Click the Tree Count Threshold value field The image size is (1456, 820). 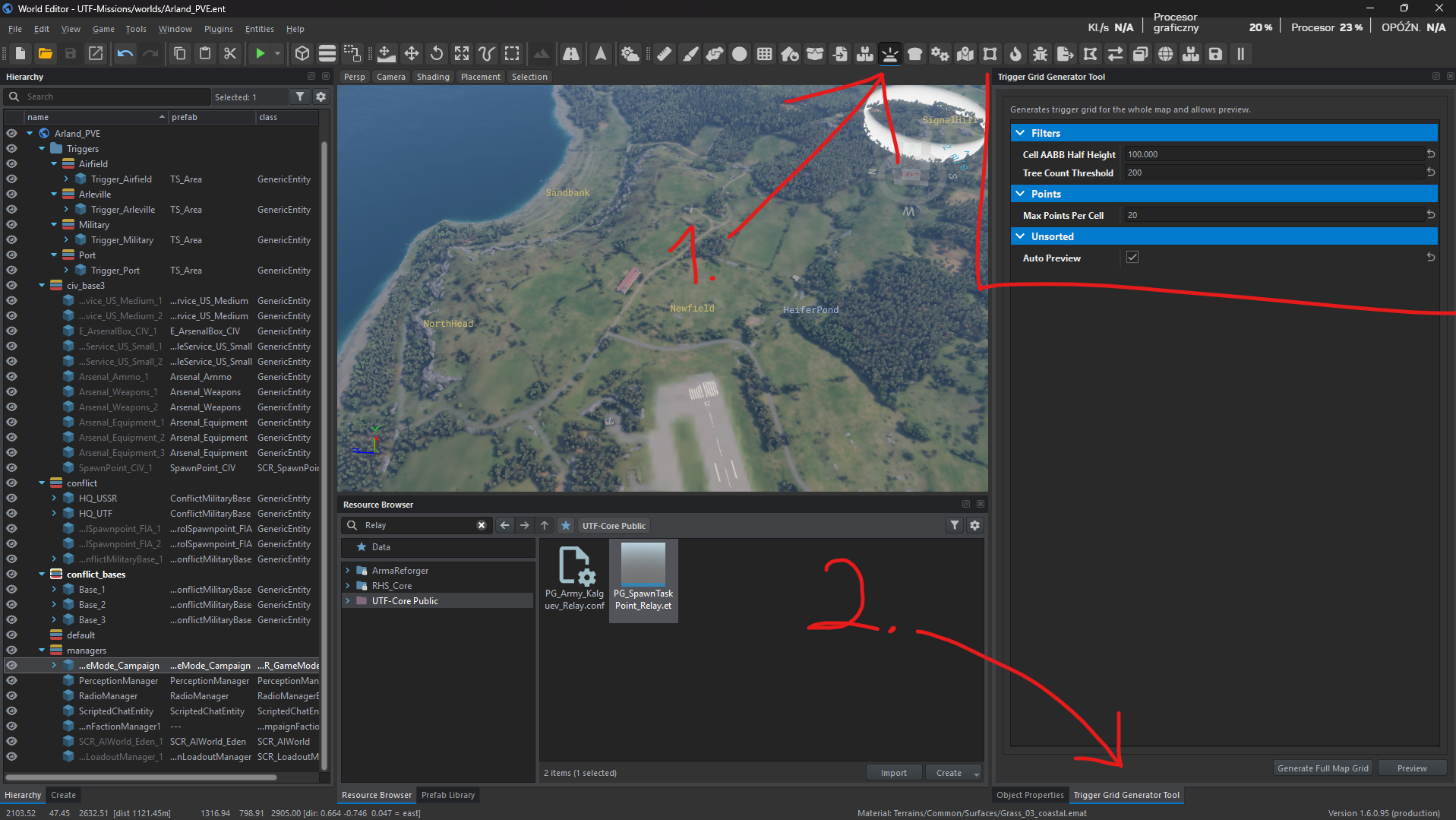[x=1272, y=173]
